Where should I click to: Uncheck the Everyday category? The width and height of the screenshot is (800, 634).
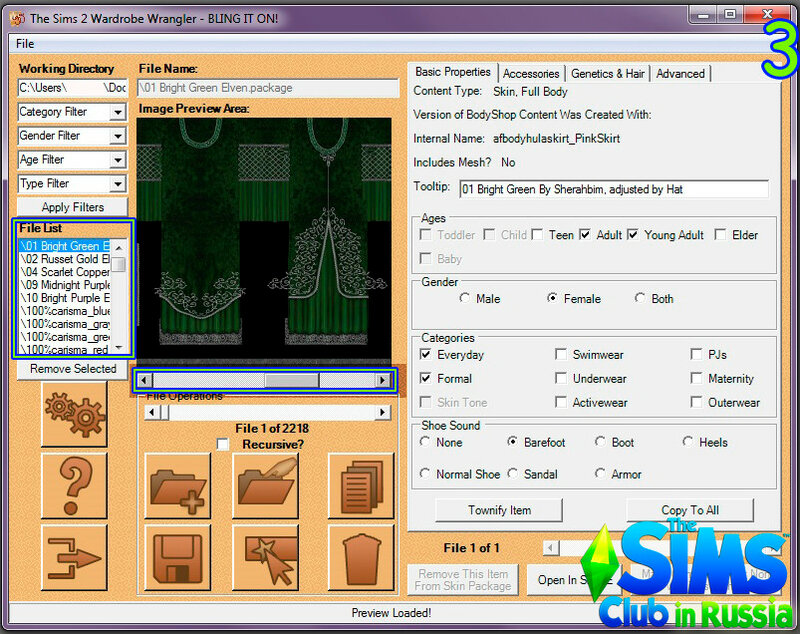pyautogui.click(x=425, y=354)
